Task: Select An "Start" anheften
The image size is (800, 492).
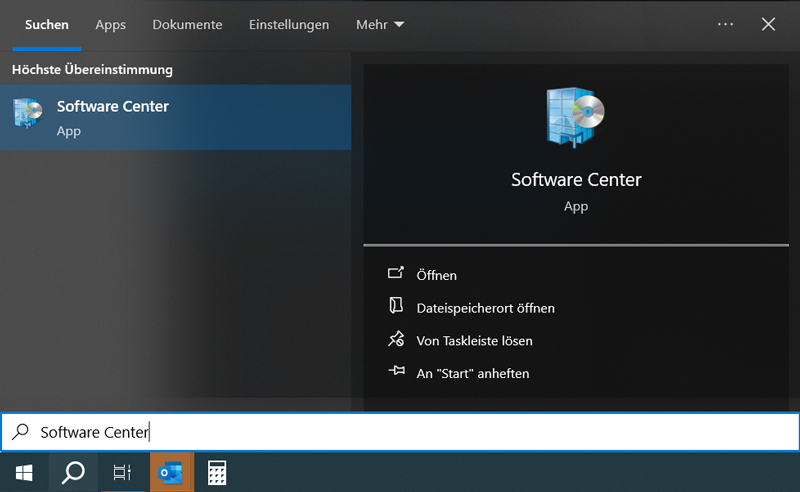Action: [x=473, y=374]
